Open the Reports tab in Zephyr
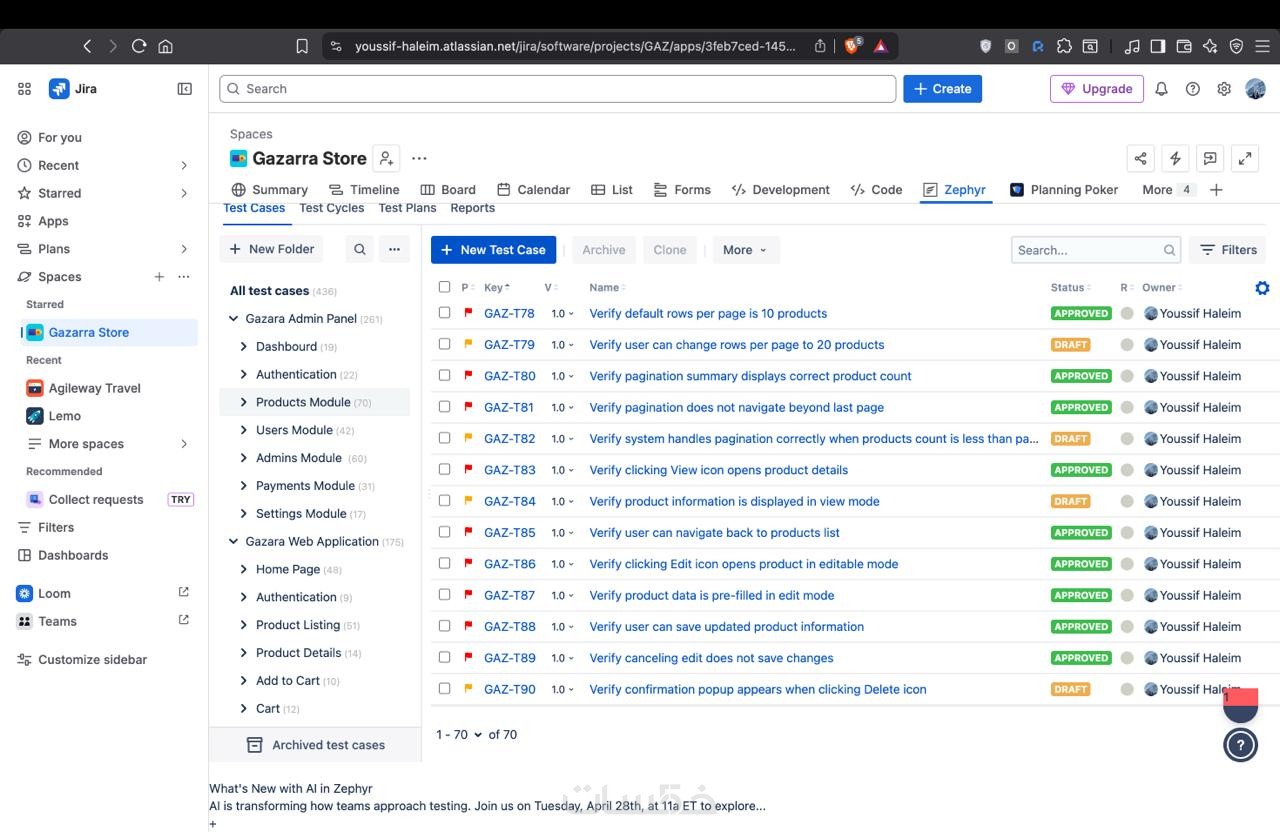This screenshot has height=832, width=1280. (473, 208)
